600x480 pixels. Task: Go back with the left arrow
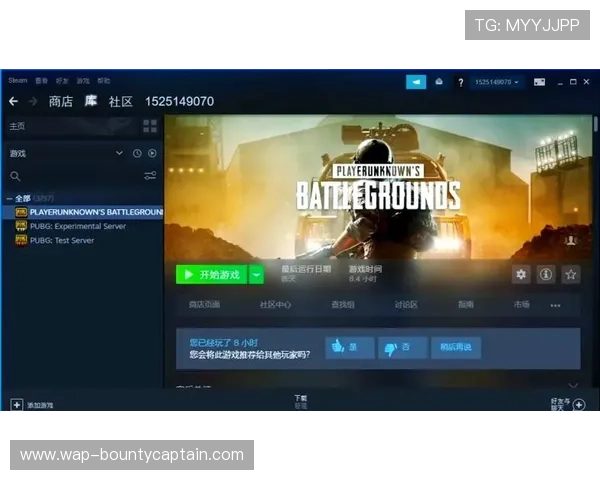13,101
